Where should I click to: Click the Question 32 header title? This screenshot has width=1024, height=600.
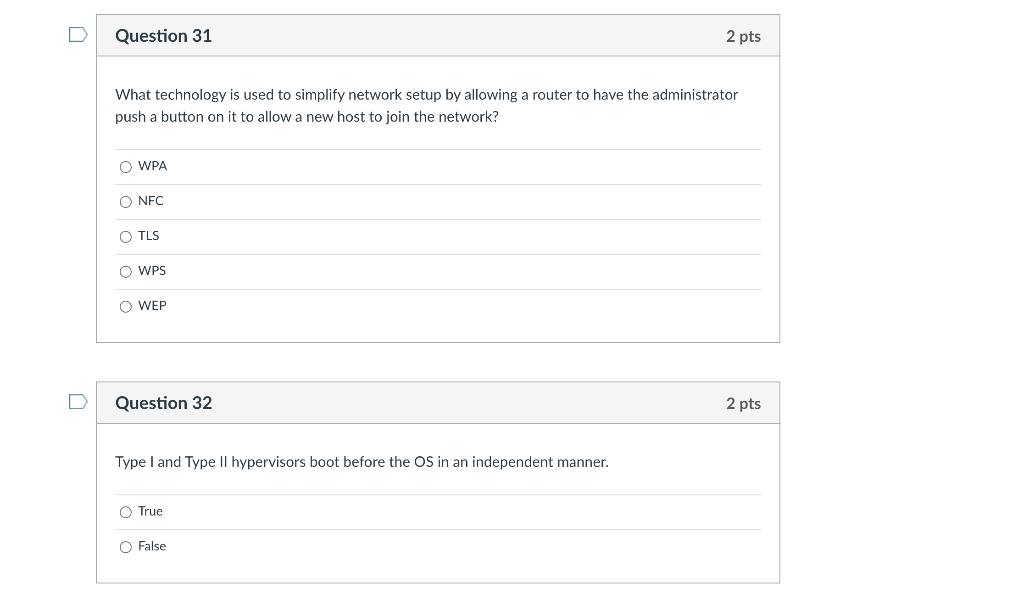coord(163,403)
